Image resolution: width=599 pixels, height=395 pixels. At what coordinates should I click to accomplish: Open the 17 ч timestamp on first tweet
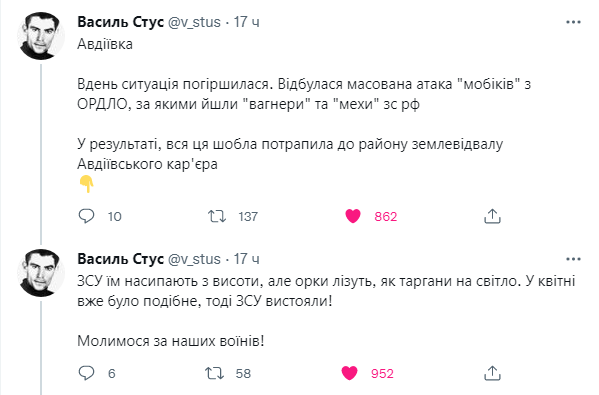pyautogui.click(x=246, y=22)
